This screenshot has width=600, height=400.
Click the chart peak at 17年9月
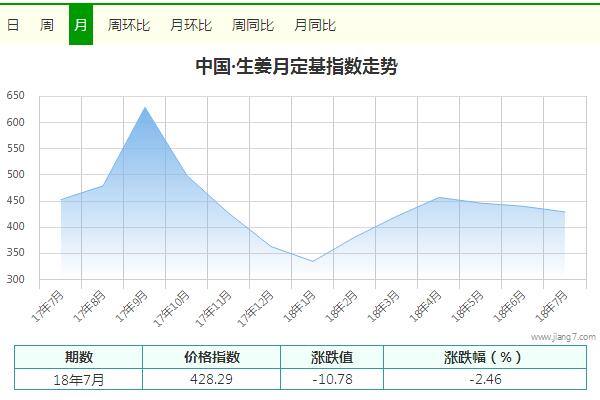[145, 108]
